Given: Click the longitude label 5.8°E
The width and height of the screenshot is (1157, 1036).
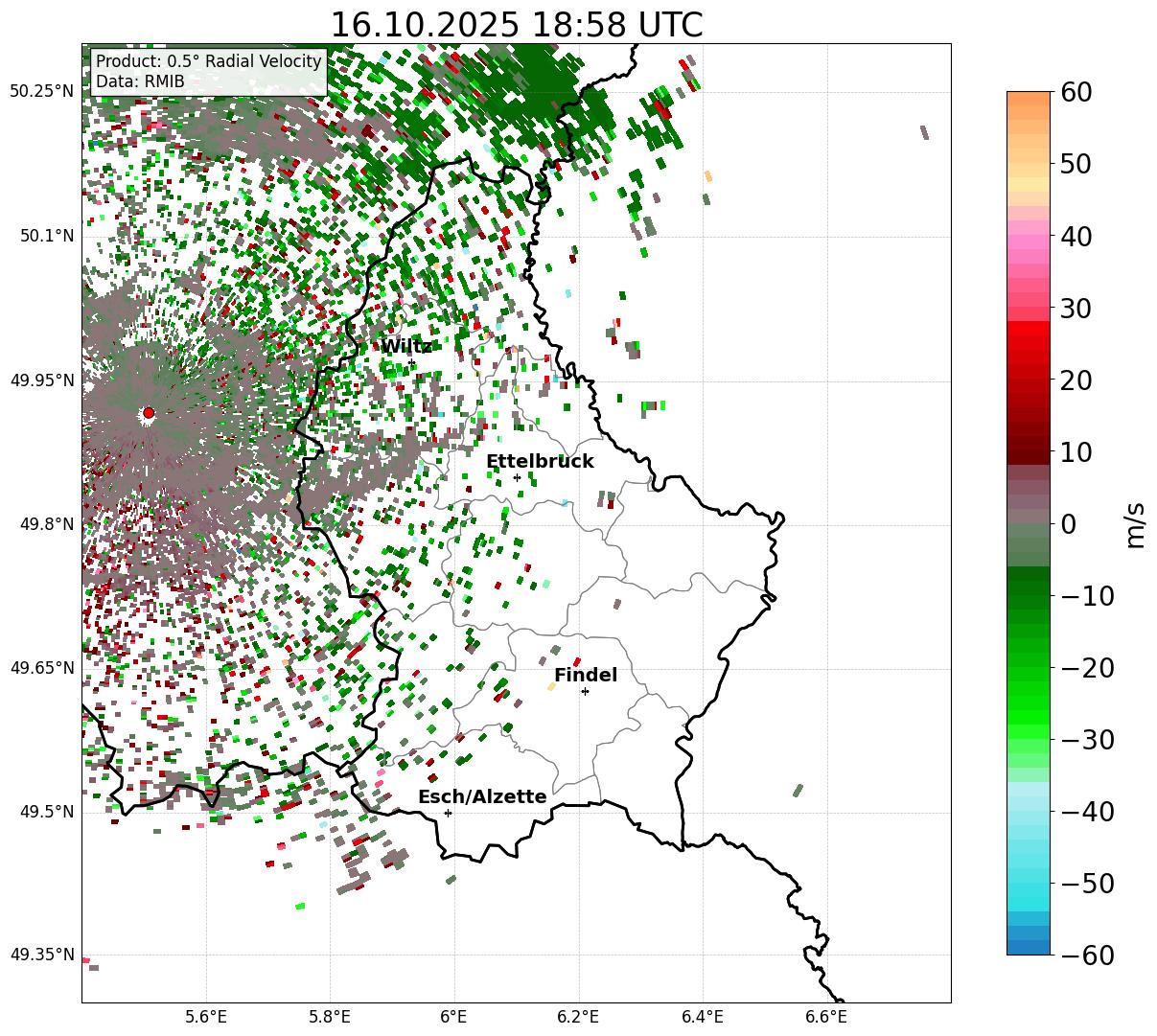Looking at the screenshot, I should point(330,1017).
